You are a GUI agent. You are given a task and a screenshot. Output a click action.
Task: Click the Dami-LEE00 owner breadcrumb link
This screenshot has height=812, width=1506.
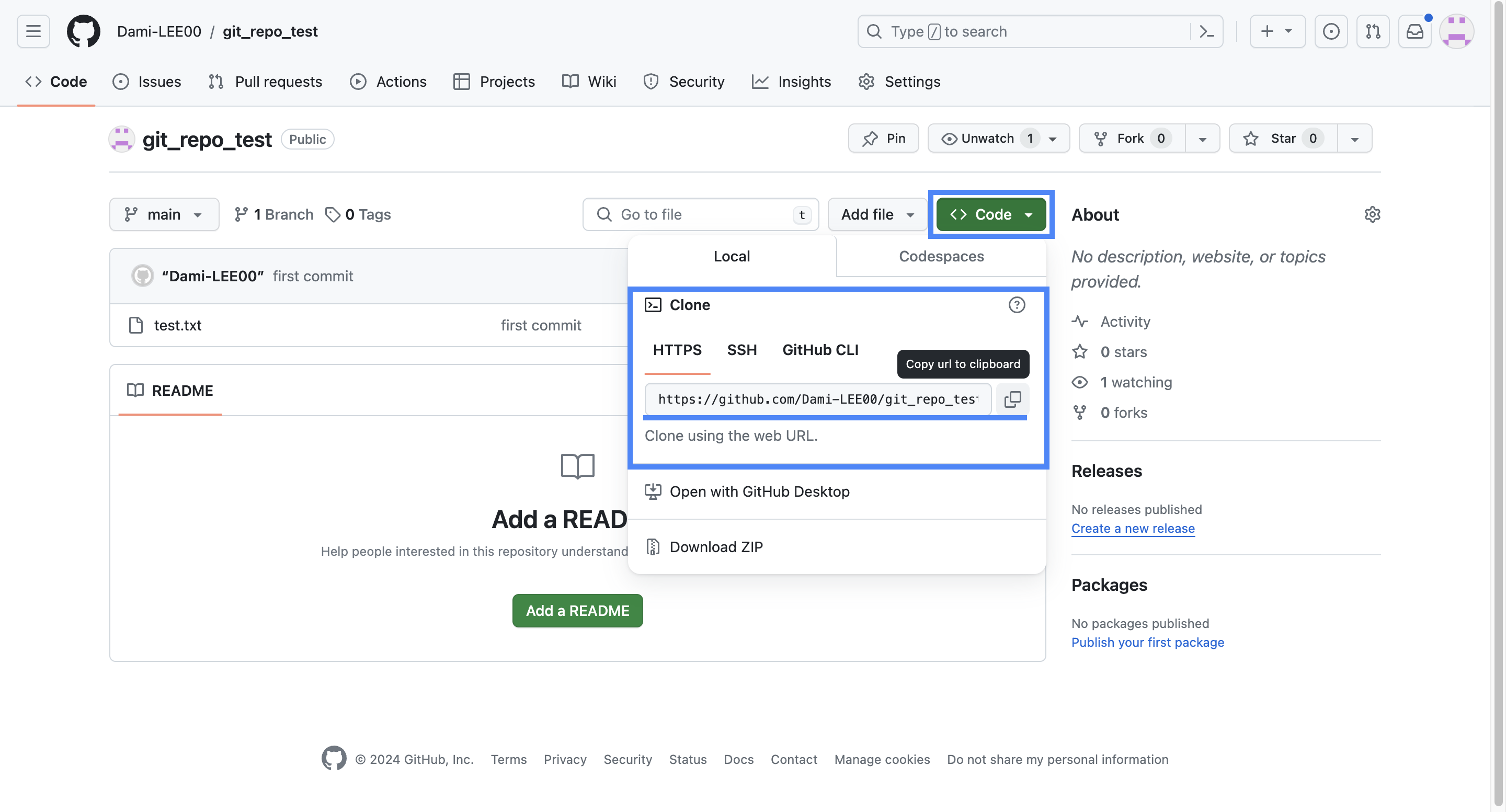tap(159, 31)
